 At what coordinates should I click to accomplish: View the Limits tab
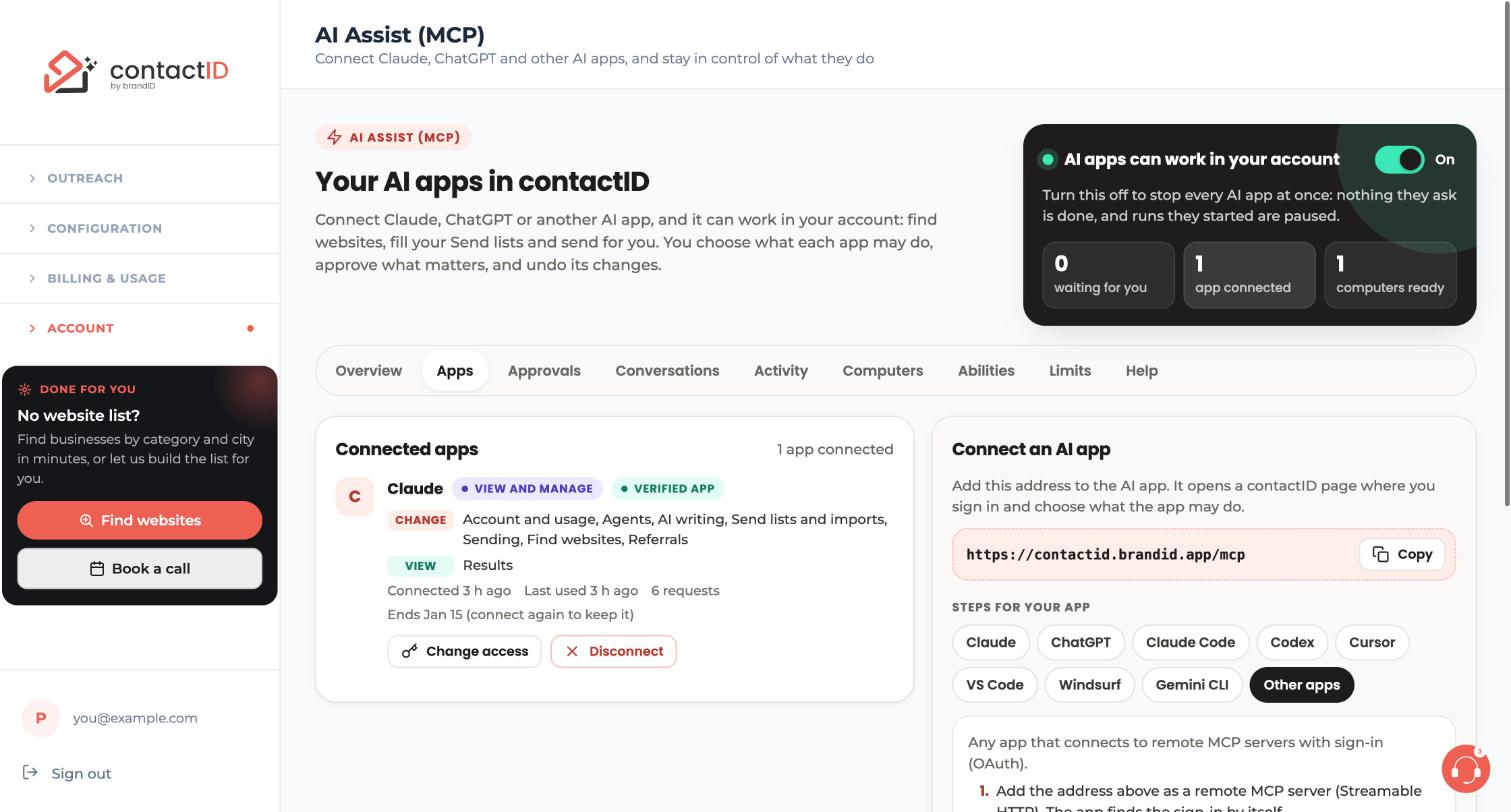(x=1070, y=371)
